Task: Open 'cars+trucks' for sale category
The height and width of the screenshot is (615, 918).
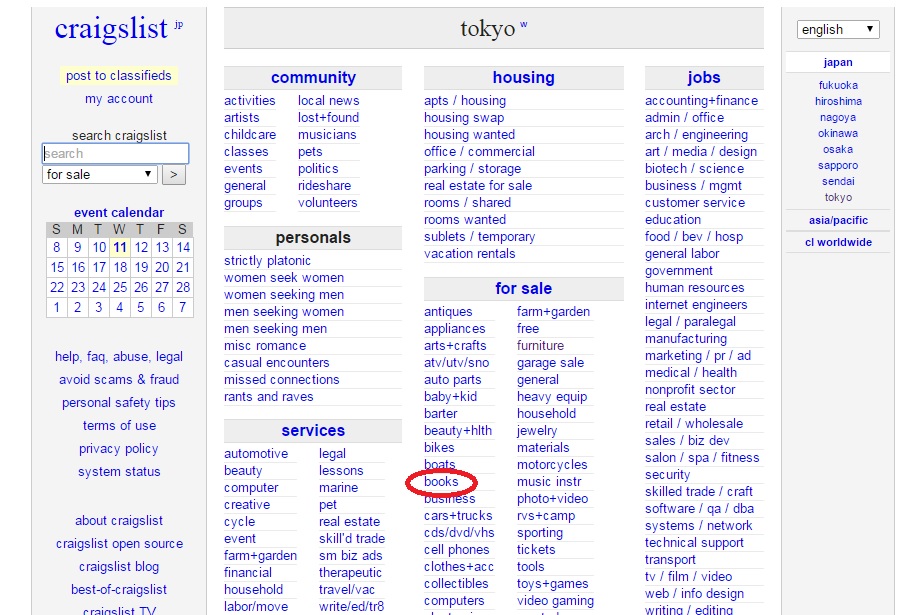Action: pos(458,515)
